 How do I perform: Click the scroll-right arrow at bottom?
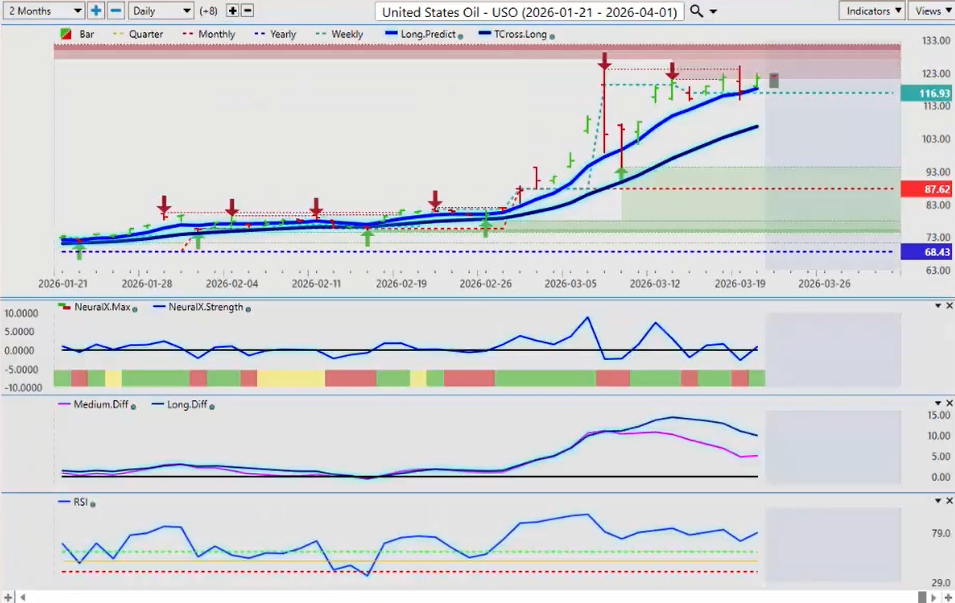(x=934, y=598)
